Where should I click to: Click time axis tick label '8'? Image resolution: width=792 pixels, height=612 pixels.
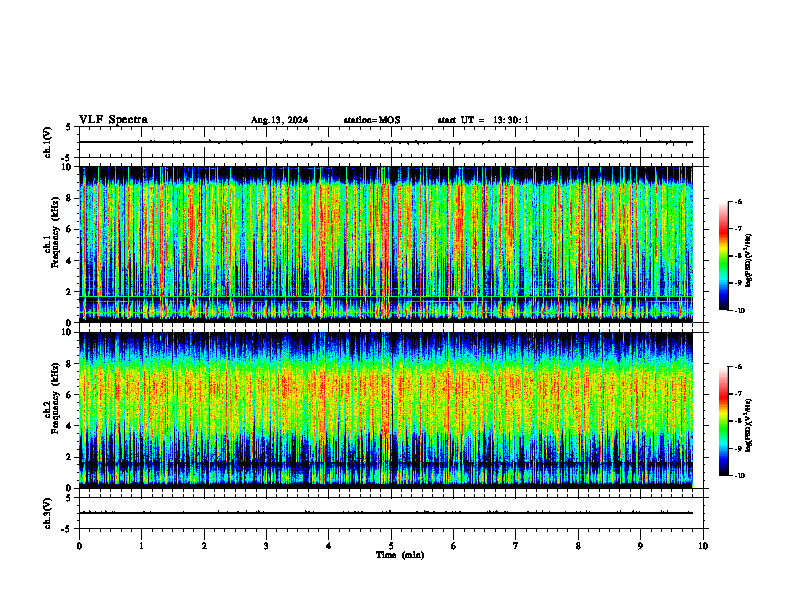click(578, 546)
